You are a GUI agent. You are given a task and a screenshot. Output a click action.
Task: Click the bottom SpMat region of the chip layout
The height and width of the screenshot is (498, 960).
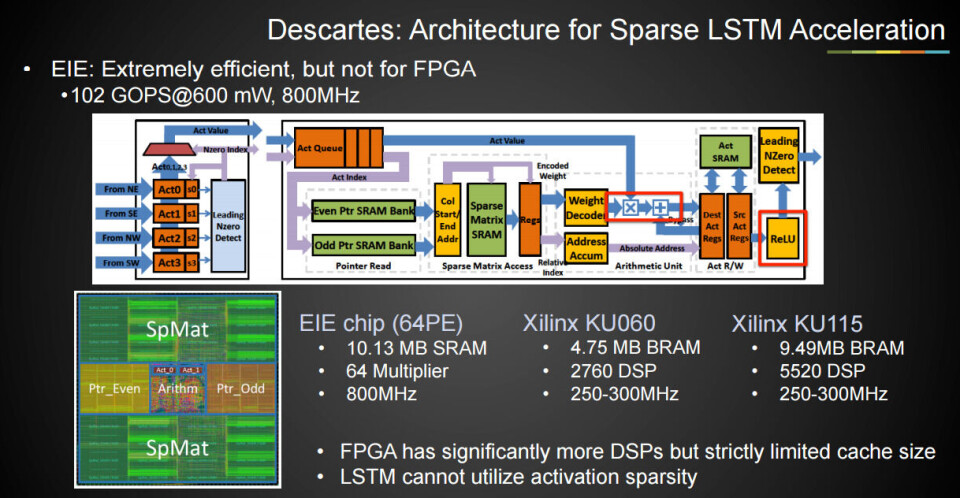(178, 448)
